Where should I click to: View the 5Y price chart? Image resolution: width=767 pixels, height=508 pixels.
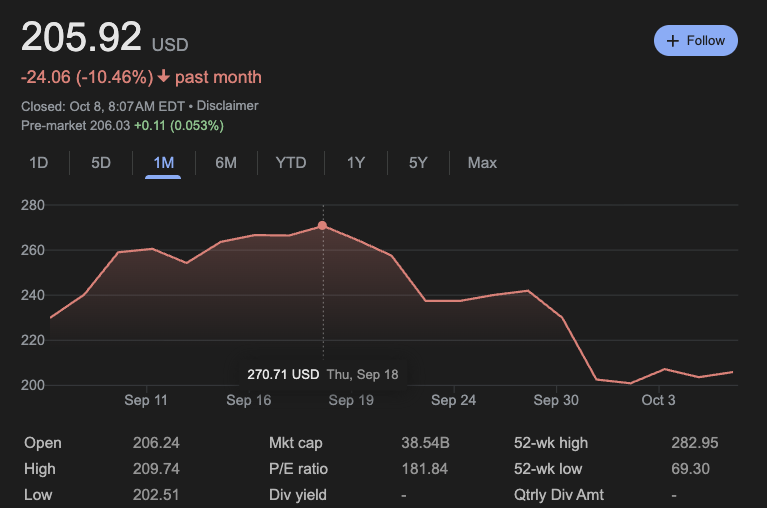(418, 163)
